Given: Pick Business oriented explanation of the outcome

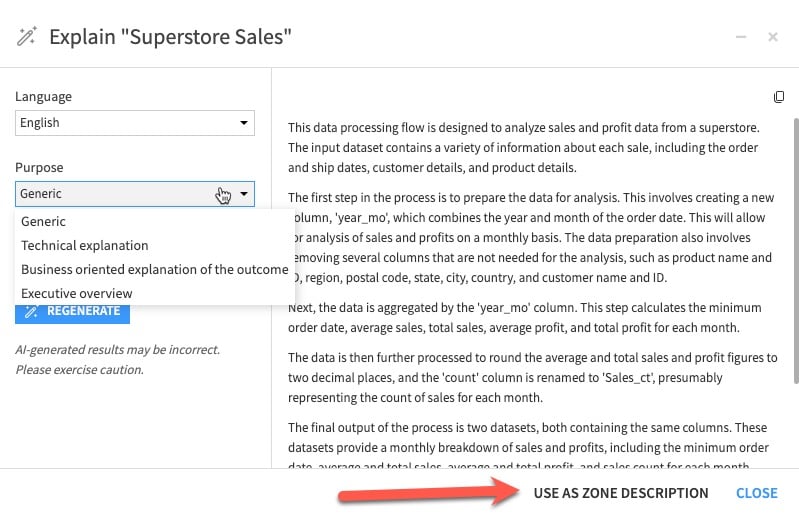Looking at the screenshot, I should [x=154, y=270].
